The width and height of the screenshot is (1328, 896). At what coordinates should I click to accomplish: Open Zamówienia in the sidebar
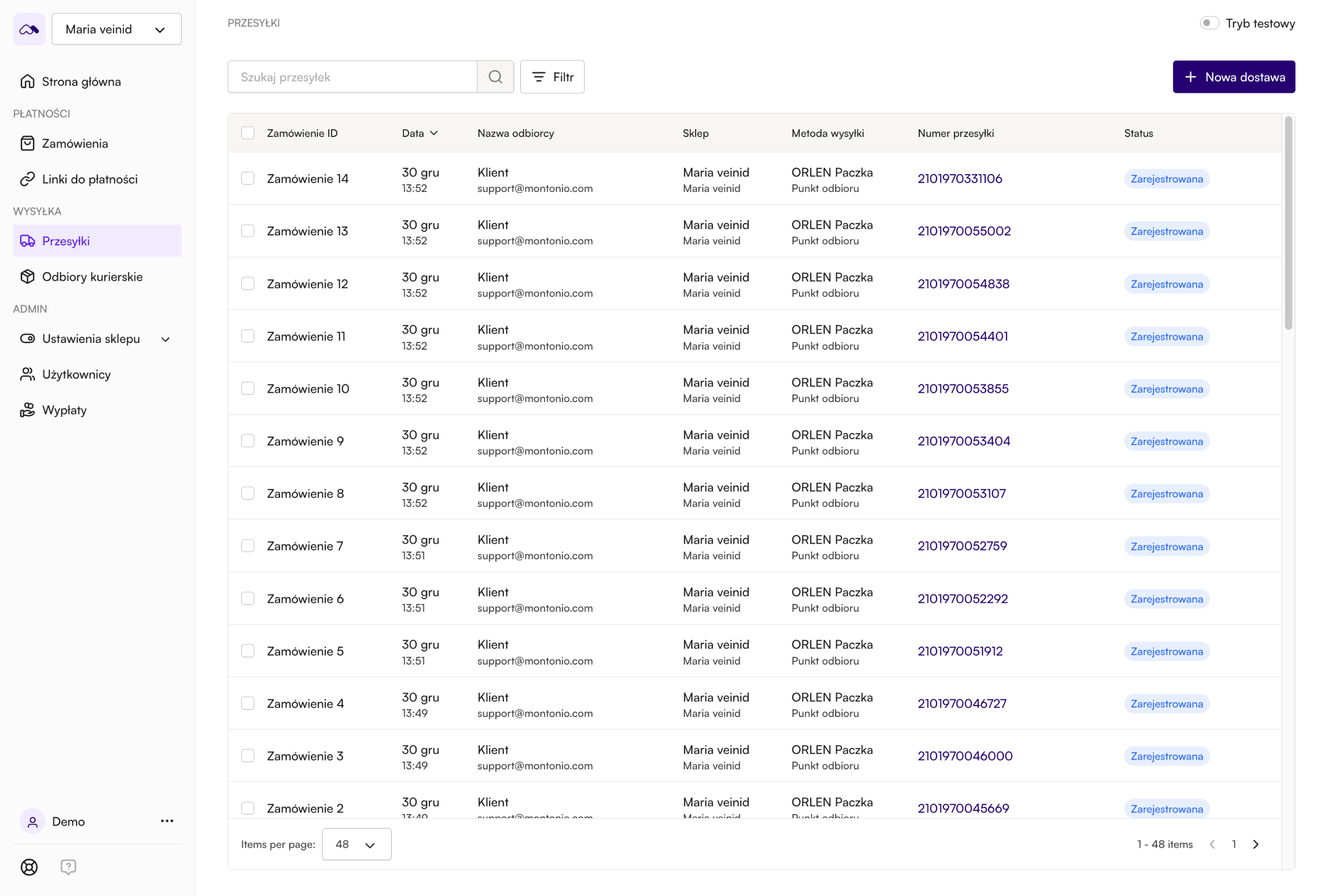75,143
